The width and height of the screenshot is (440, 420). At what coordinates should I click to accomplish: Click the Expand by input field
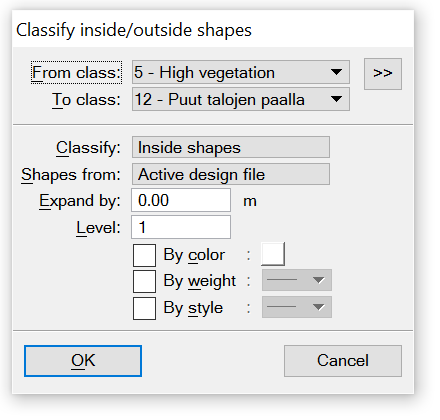(x=181, y=200)
